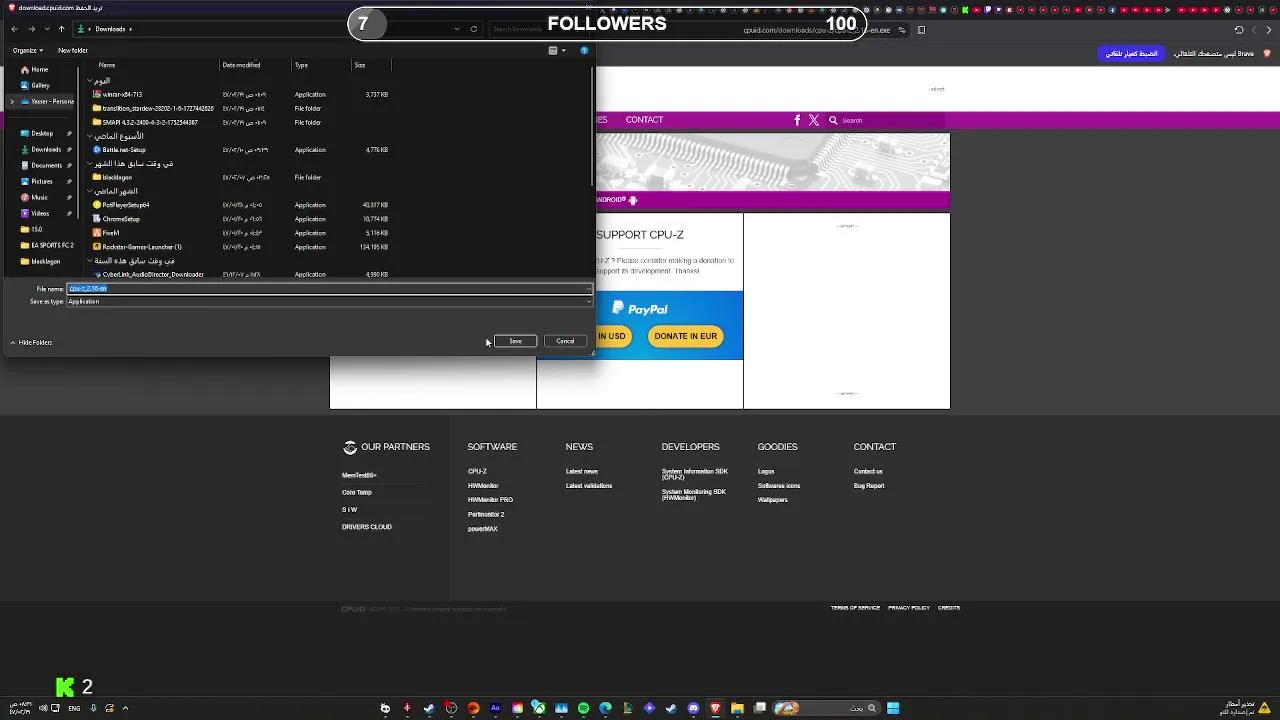The height and width of the screenshot is (720, 1280).
Task: Open recent locations chevron in dialog
Action: (46, 29)
